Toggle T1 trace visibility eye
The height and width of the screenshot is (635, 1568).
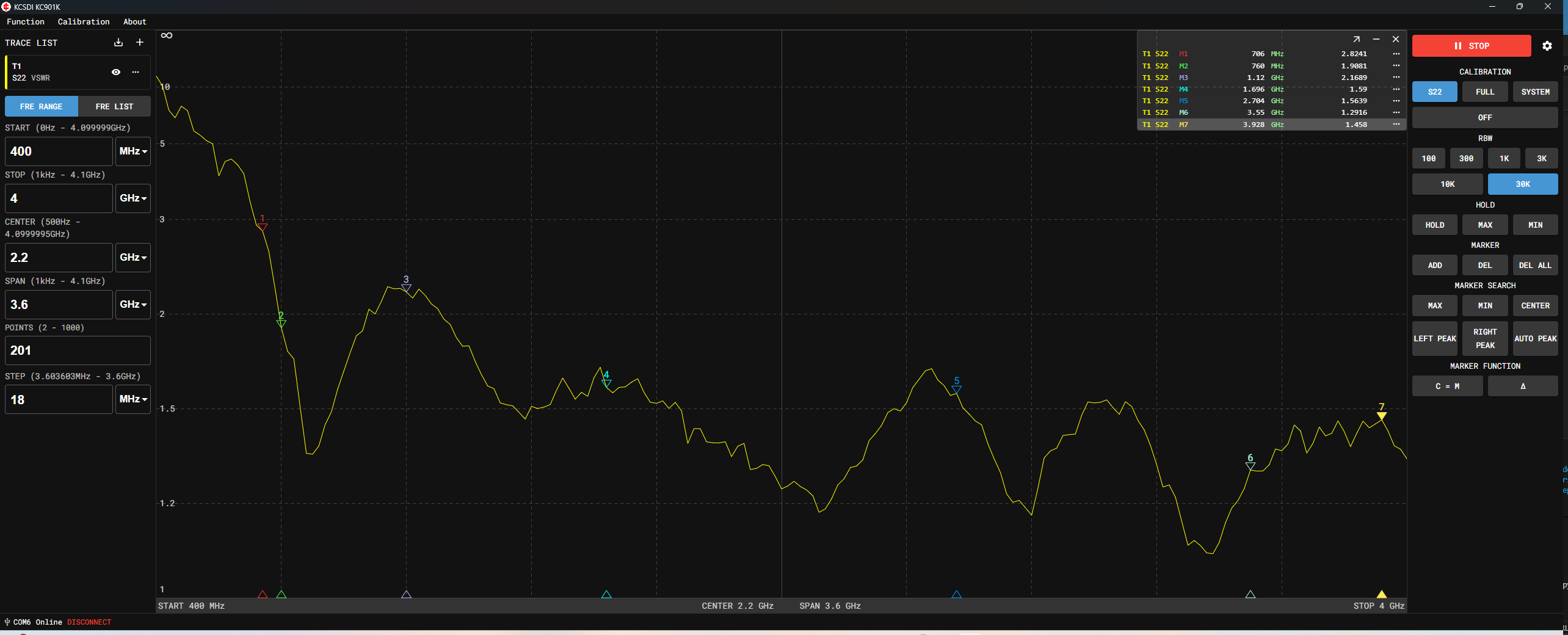click(x=116, y=72)
